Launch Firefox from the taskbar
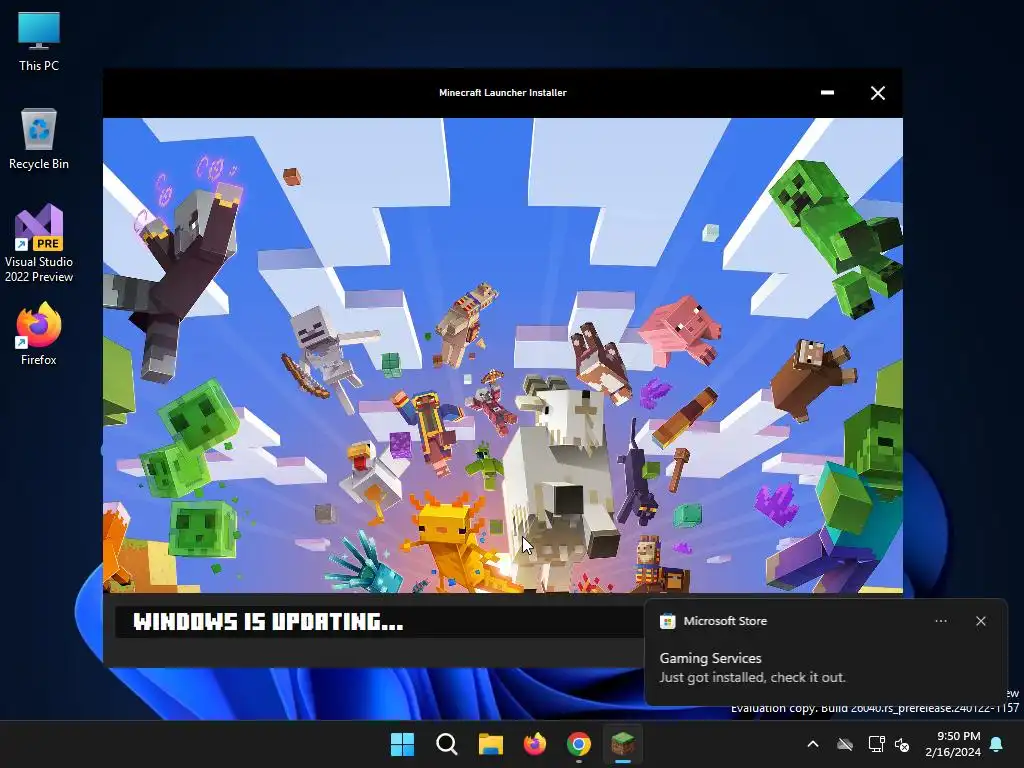This screenshot has width=1024, height=768. tap(535, 744)
